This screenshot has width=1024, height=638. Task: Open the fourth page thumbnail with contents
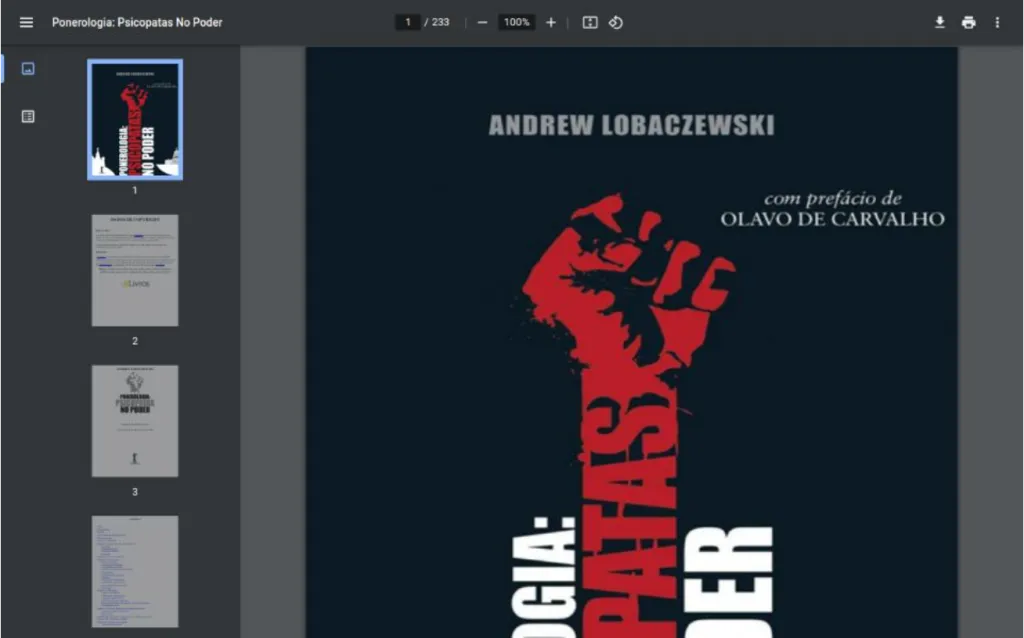pos(135,571)
